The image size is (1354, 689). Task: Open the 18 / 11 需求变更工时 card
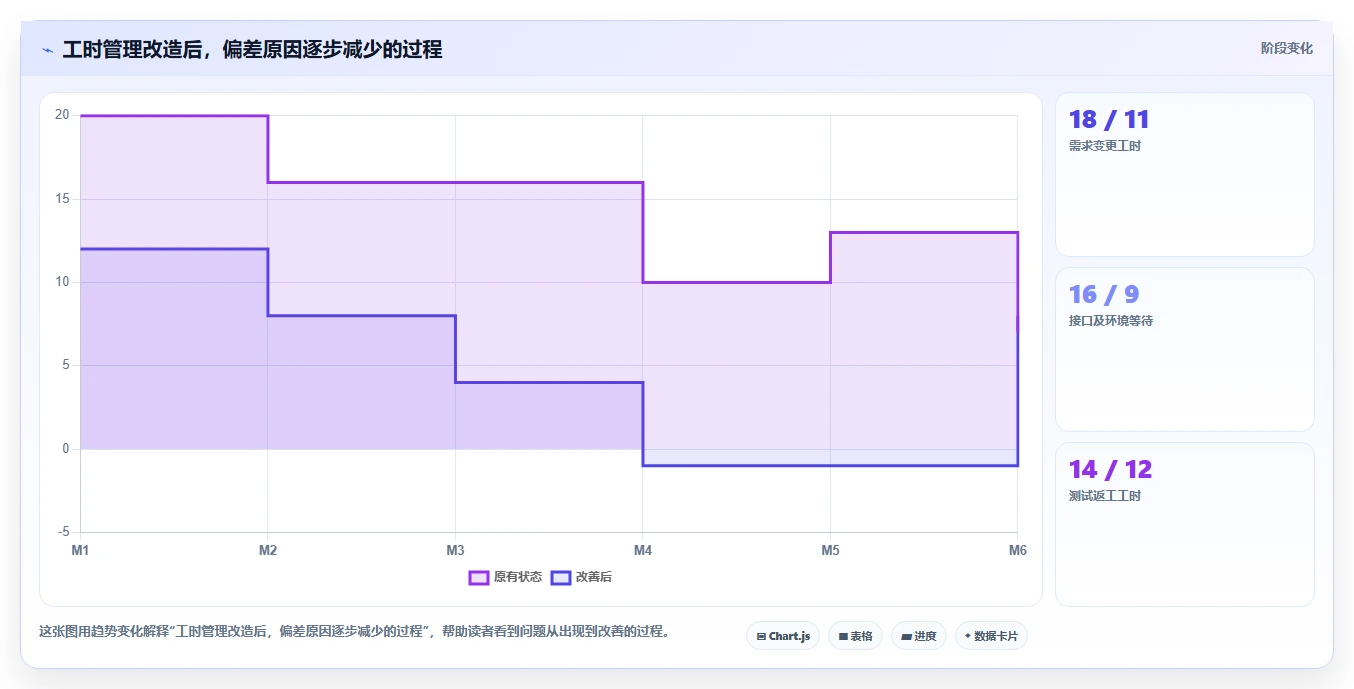point(1185,175)
